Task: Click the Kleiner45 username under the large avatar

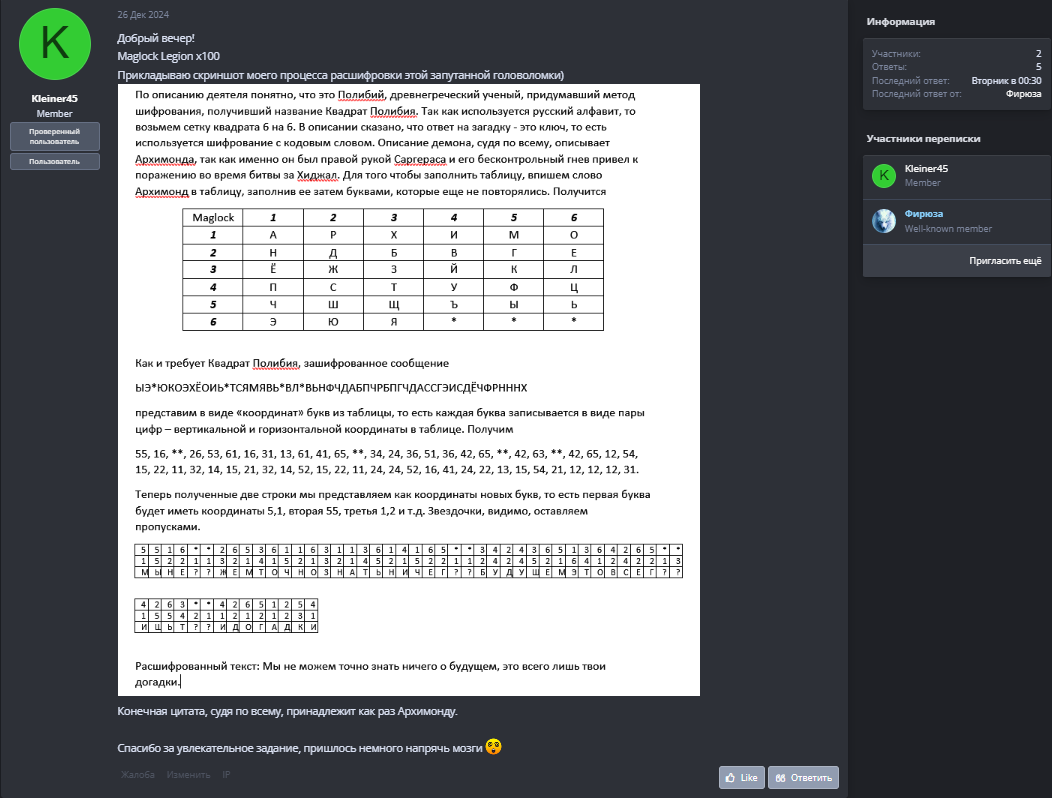Action: pos(55,99)
